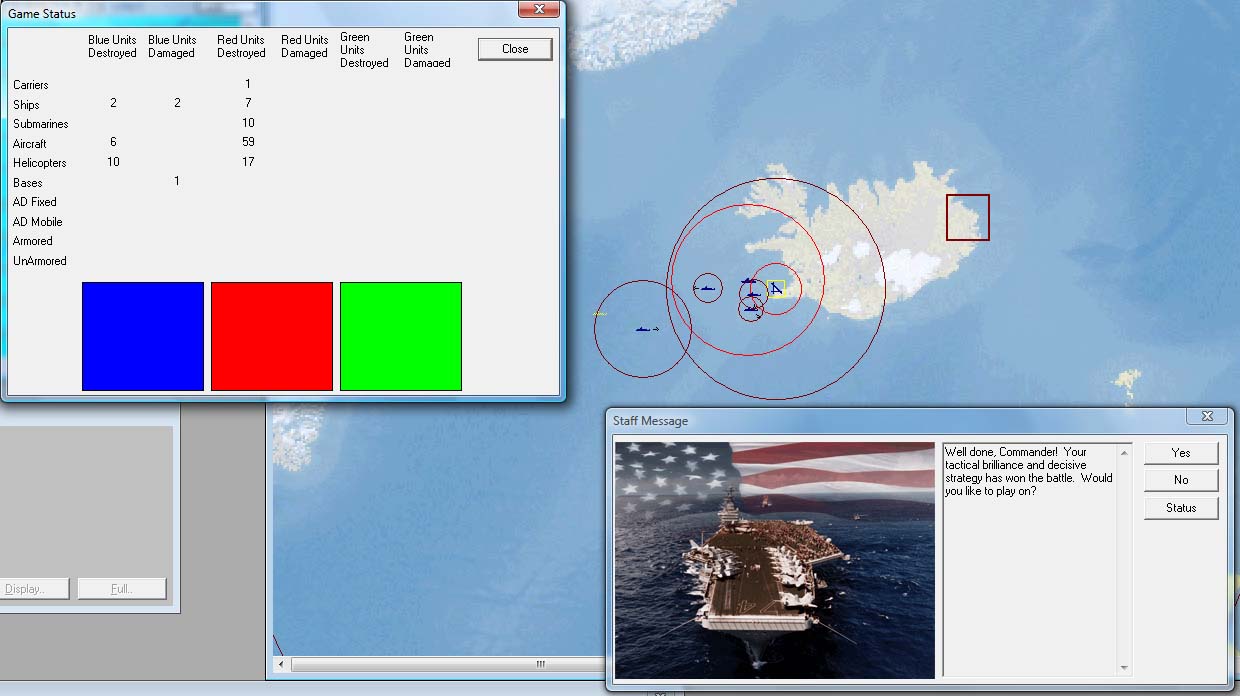Choose No in the Staff Message dialog
Screen dimensions: 1240x696
[x=1181, y=480]
